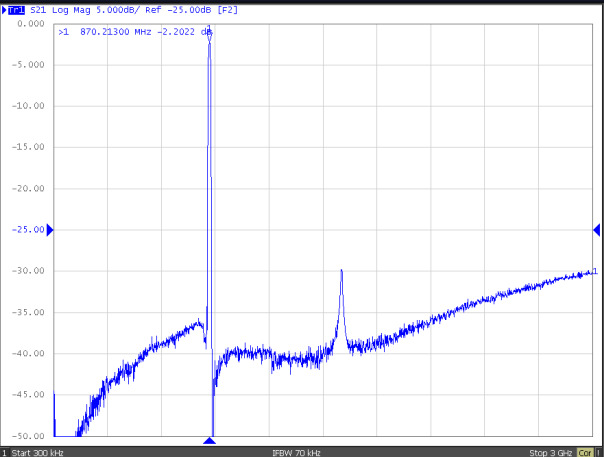604x457 pixels.
Task: Edit the Ref -25.00dB reference value
Action: click(x=184, y=9)
